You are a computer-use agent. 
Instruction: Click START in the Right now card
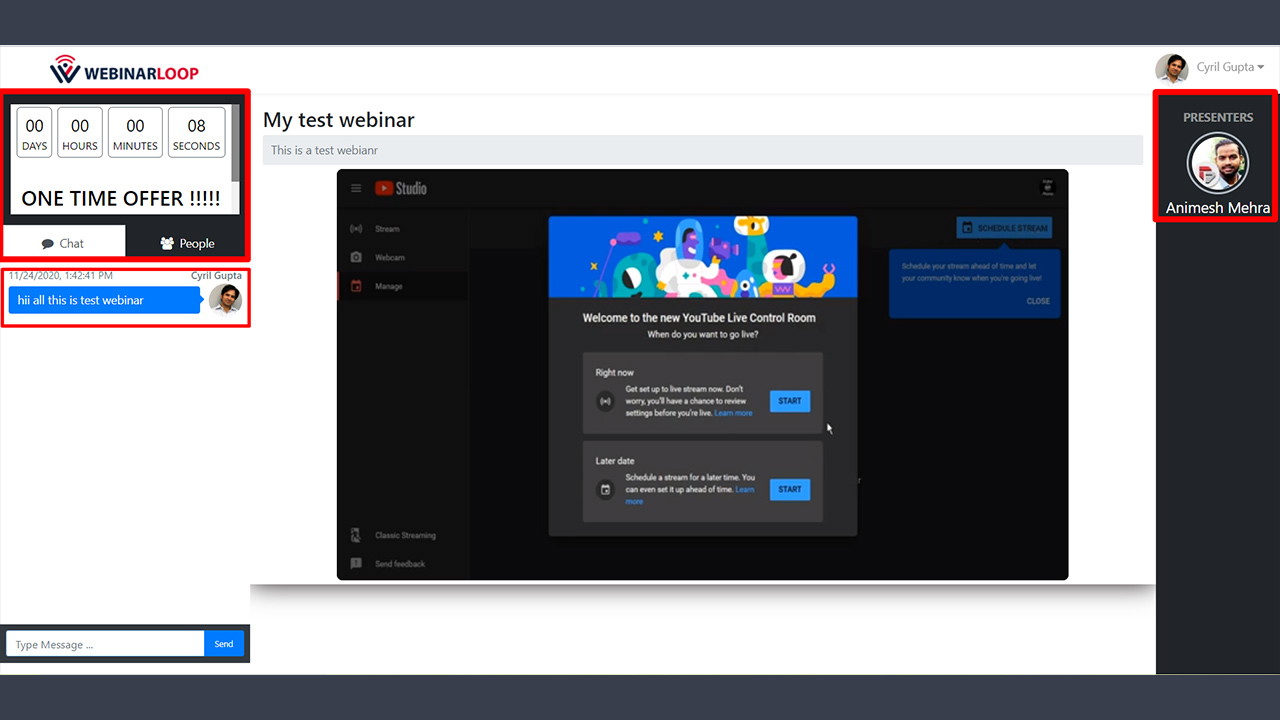[x=790, y=401]
